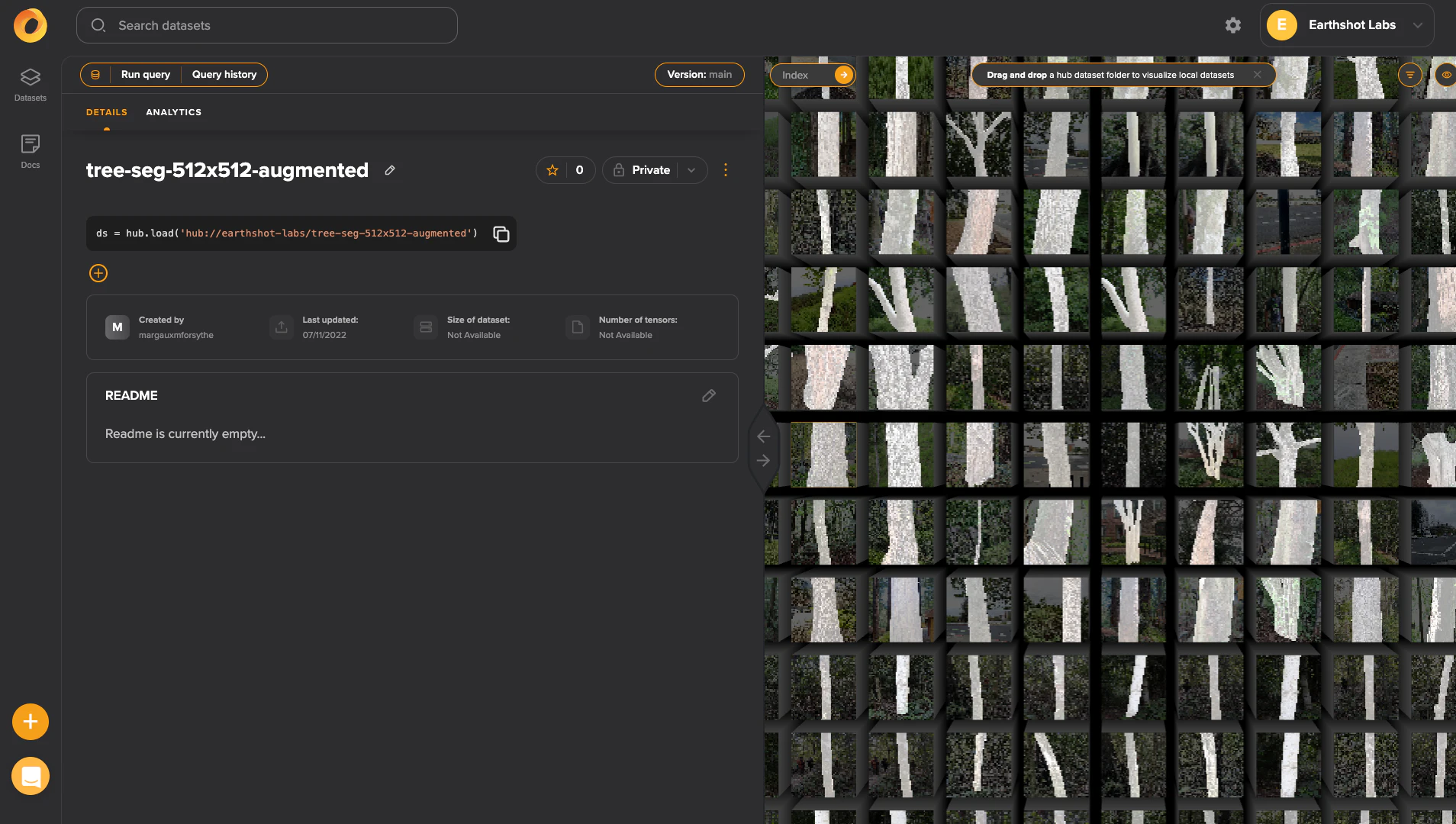Screen dimensions: 1456x824
Task: Open the Version: main selector
Action: click(699, 75)
